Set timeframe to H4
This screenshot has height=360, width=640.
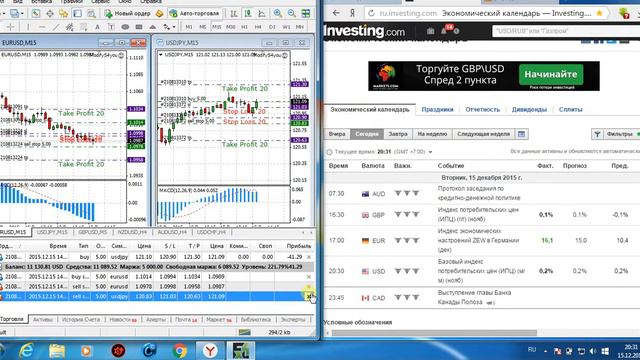point(258,27)
